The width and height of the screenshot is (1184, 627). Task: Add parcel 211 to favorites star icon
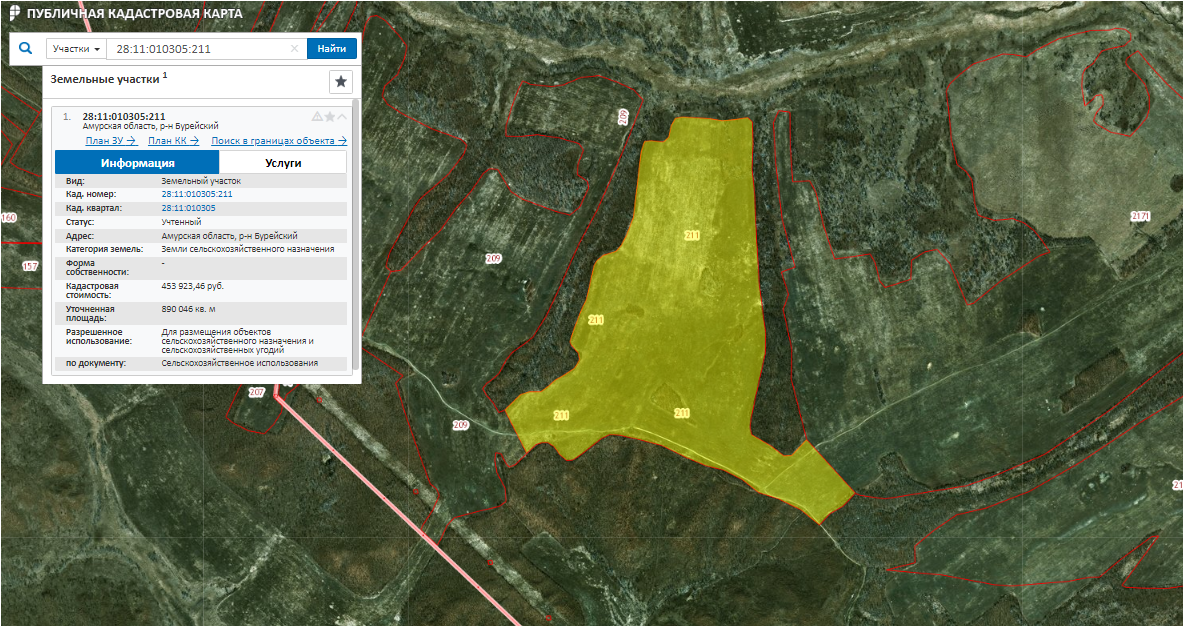click(x=330, y=116)
